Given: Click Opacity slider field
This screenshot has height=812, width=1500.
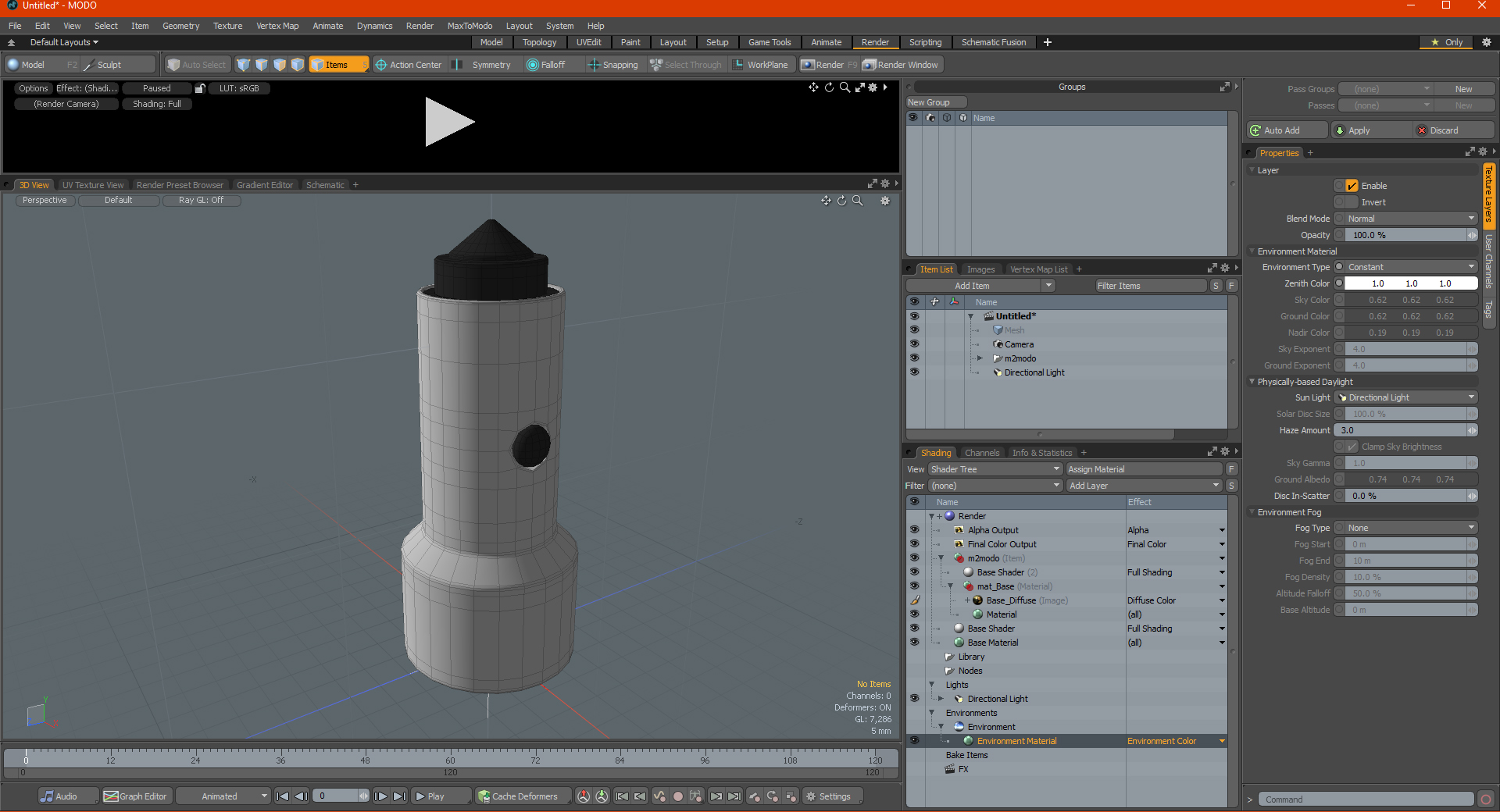Looking at the screenshot, I should 1406,235.
